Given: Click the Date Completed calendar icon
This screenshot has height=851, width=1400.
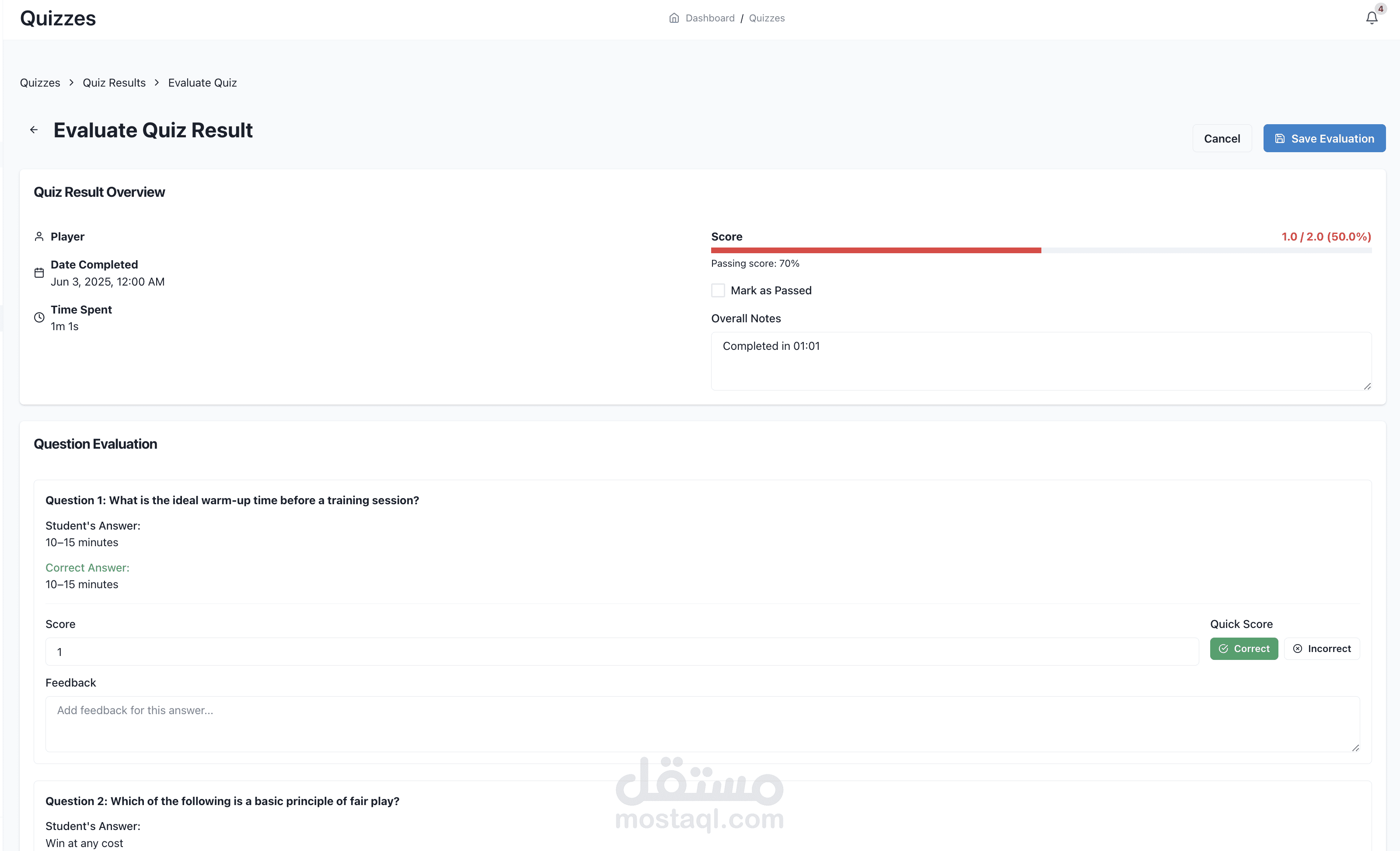Looking at the screenshot, I should tap(39, 273).
